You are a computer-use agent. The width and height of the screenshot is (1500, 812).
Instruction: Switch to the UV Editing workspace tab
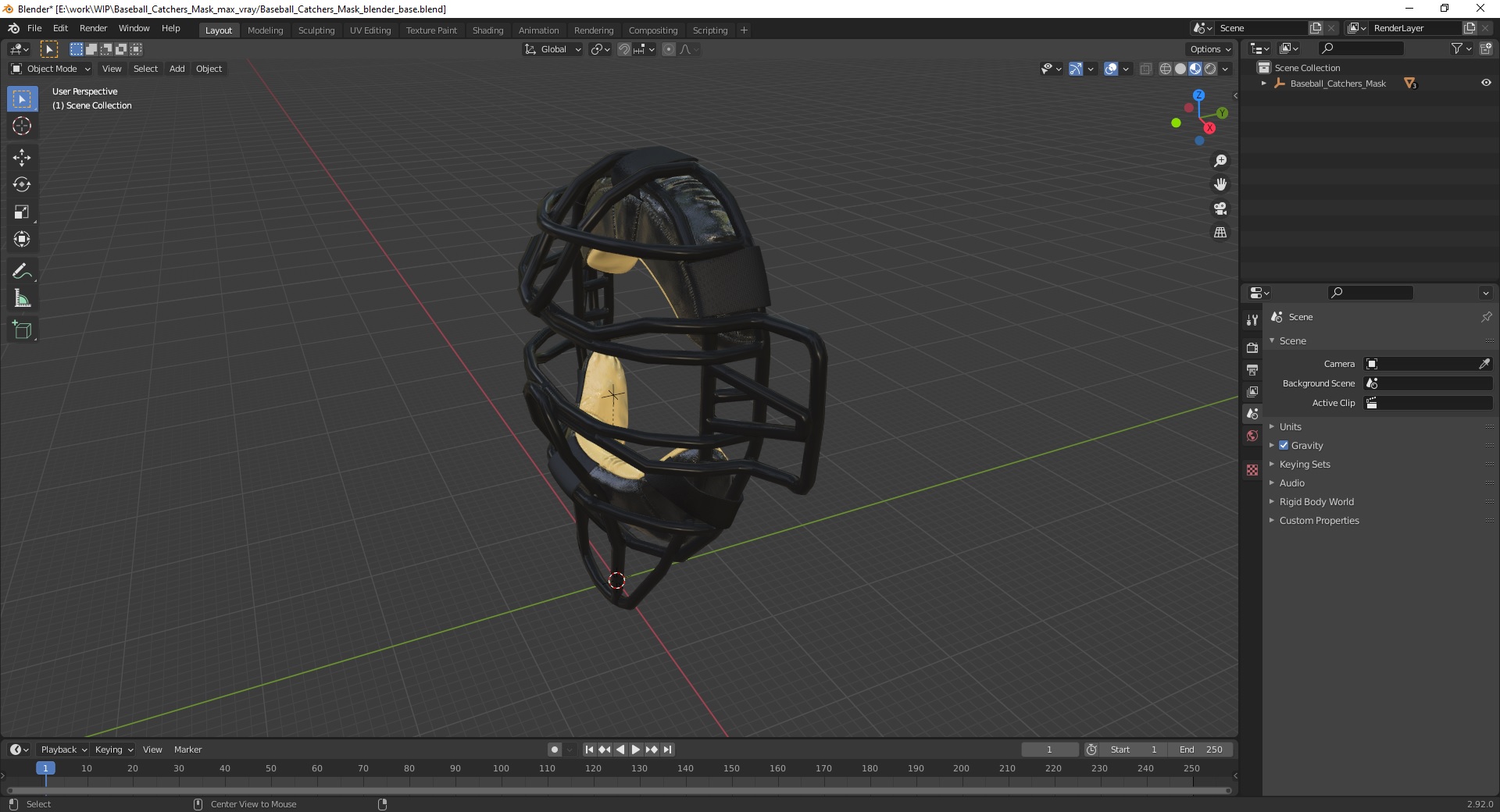[x=370, y=30]
